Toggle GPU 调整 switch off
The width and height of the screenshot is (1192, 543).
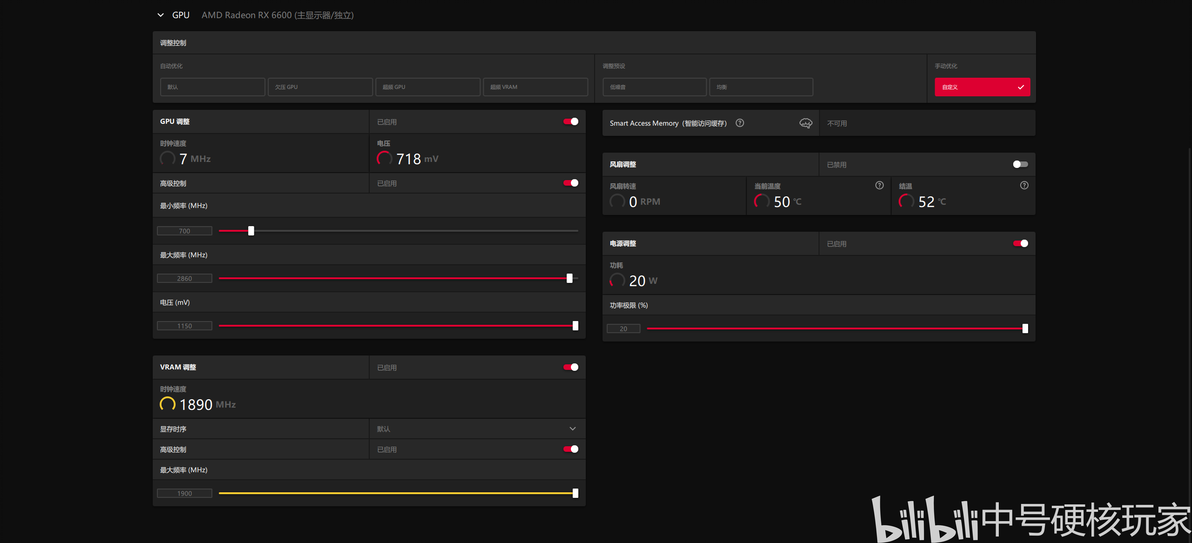coord(571,121)
